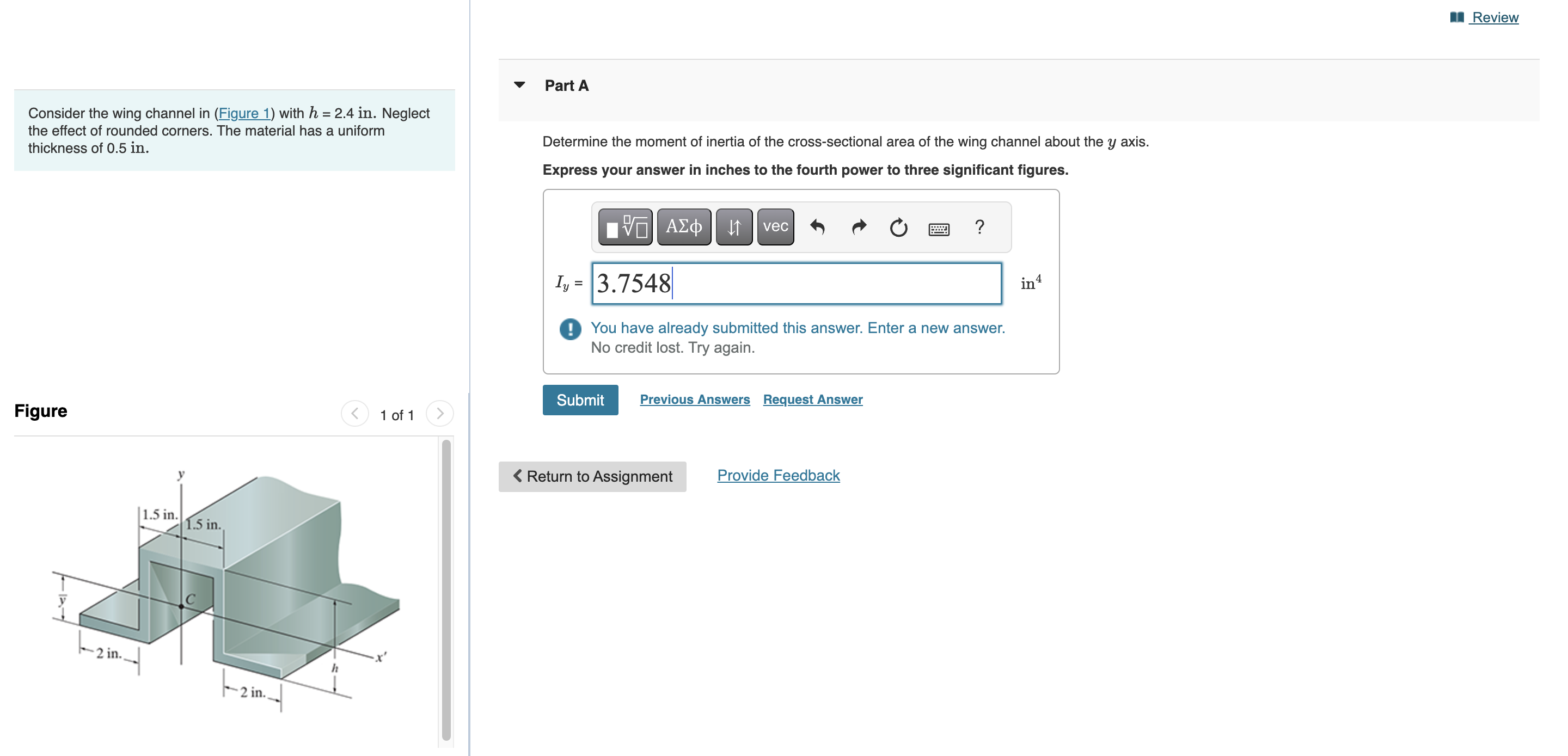The width and height of the screenshot is (1568, 756).
Task: Click inside the Iy answer field
Action: pos(791,282)
